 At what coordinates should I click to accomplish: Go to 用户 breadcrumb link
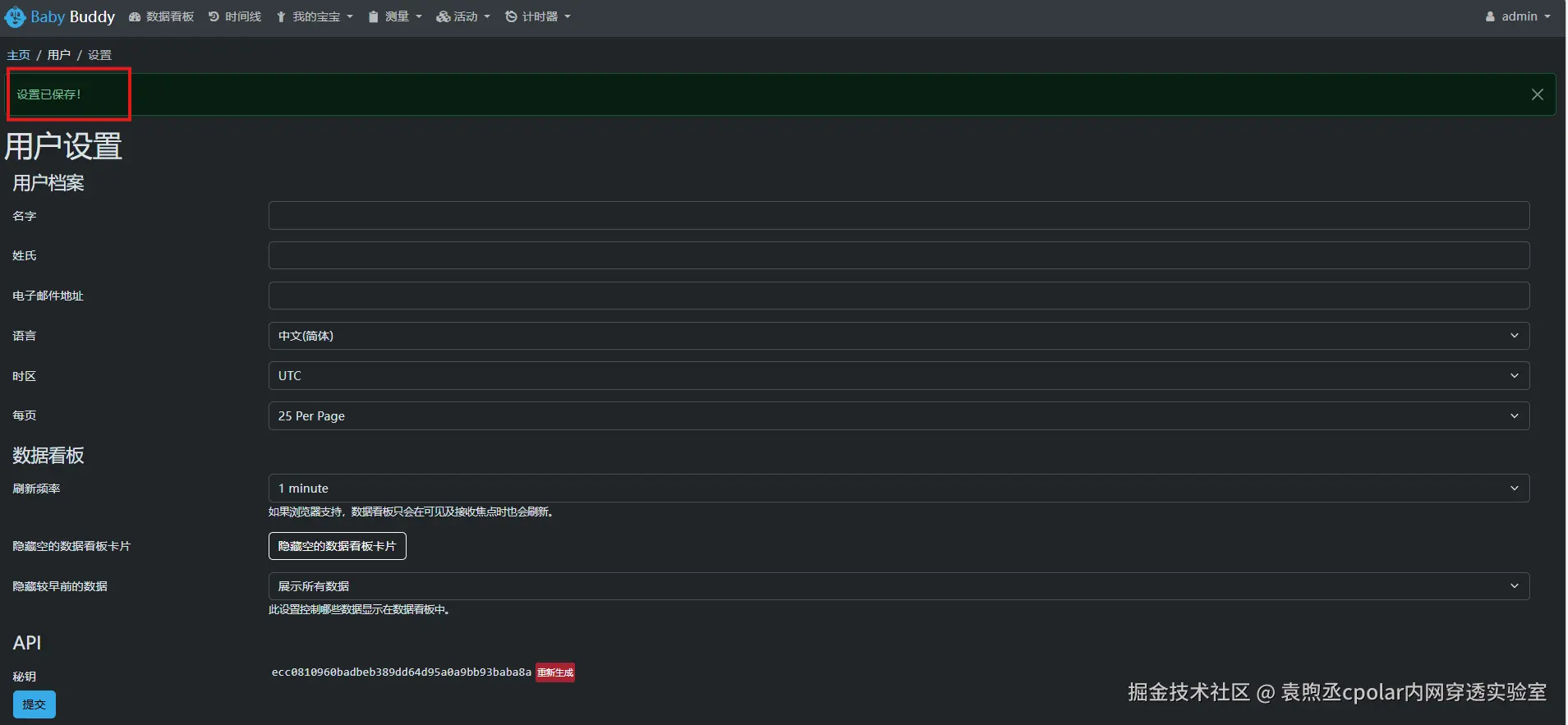click(x=59, y=55)
